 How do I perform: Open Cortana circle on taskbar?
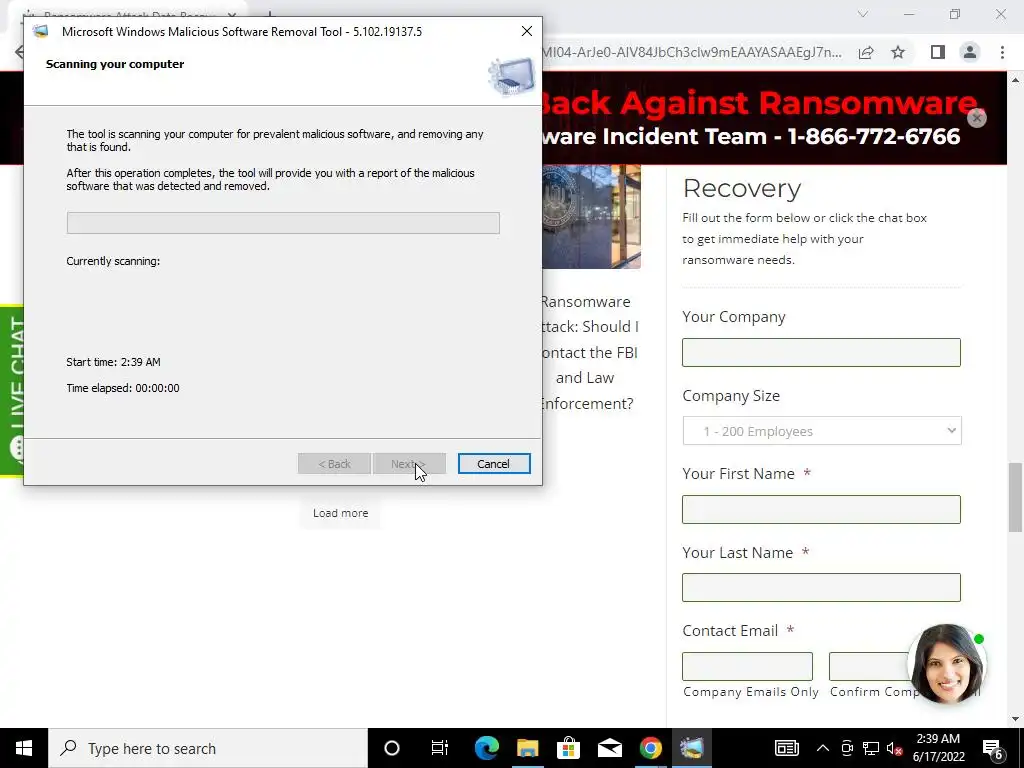coord(392,748)
